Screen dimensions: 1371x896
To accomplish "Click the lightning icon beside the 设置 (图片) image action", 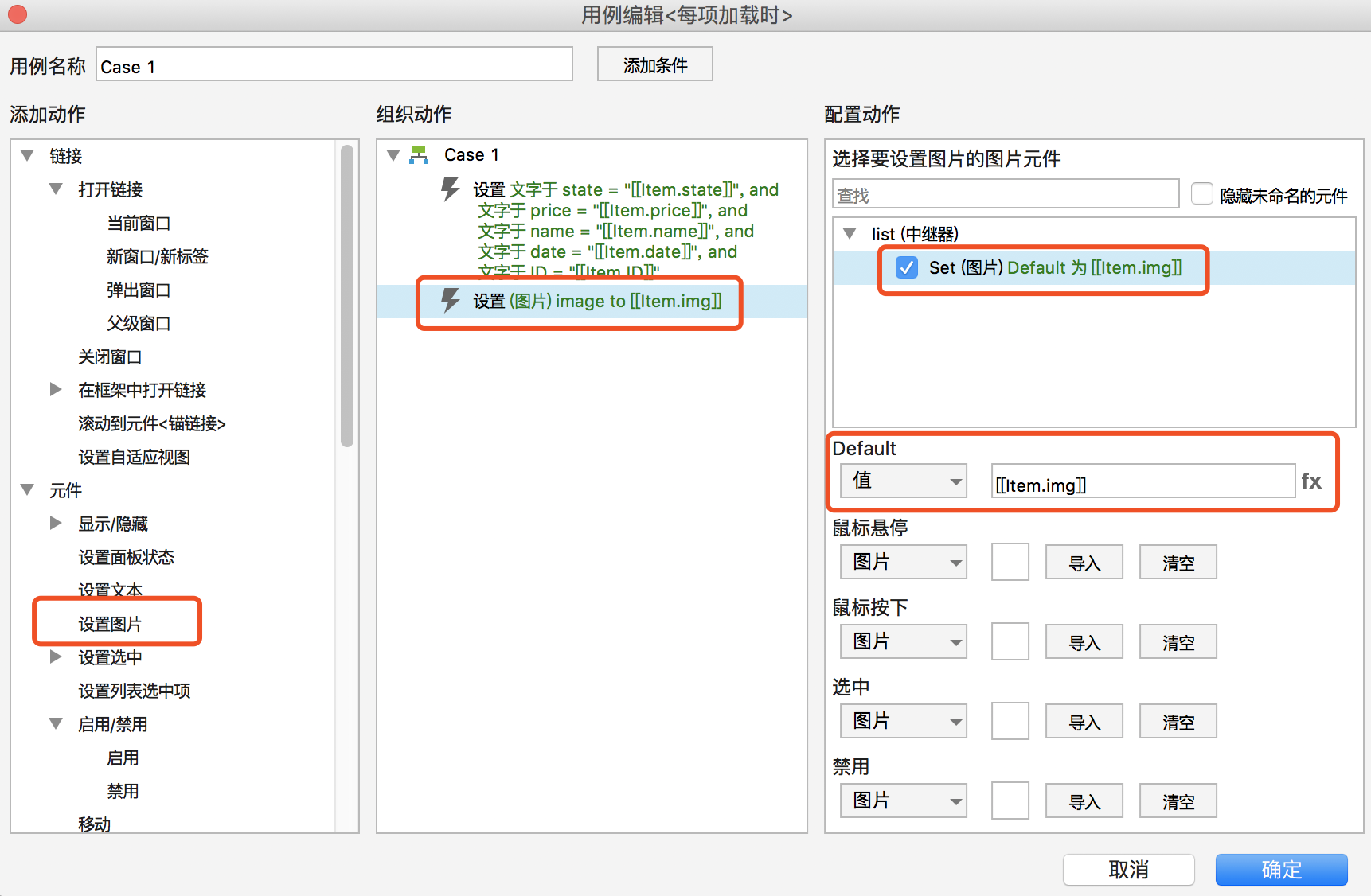I will tap(451, 300).
